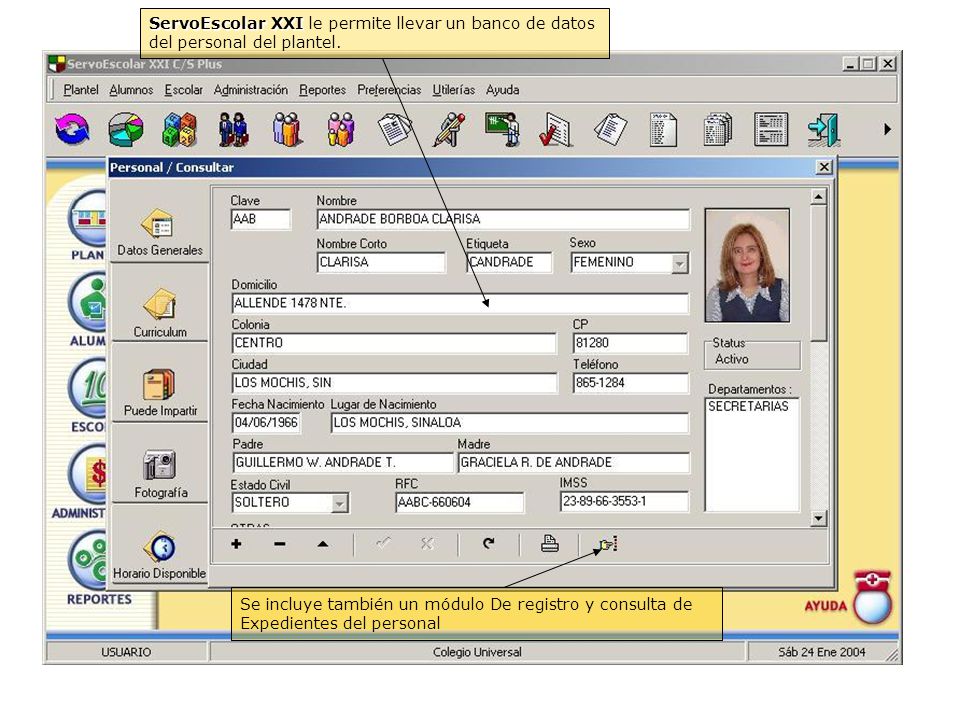The image size is (960, 720).
Task: Click the Lugar de Nacimiento field
Action: tap(510, 422)
